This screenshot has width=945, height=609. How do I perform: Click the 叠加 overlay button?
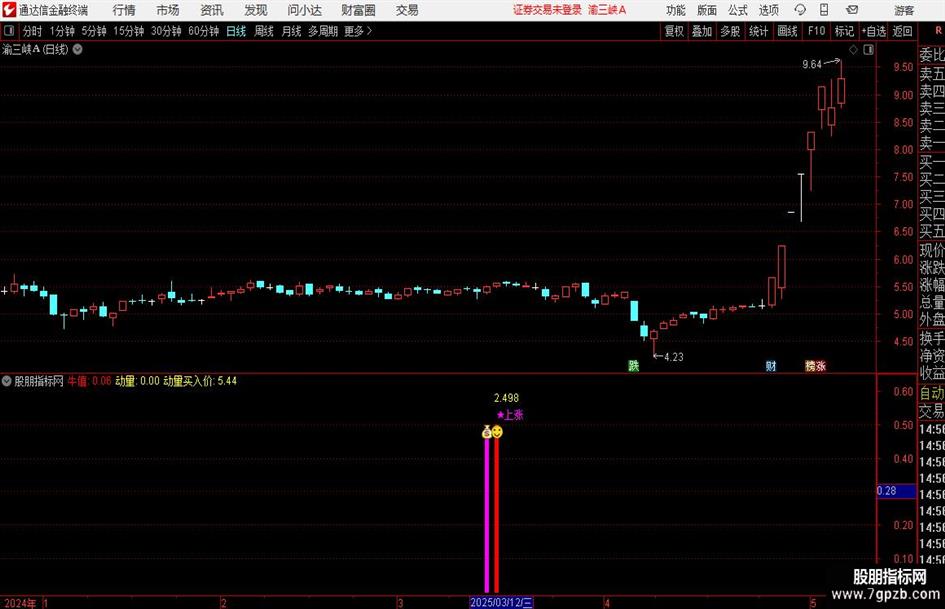pyautogui.click(x=702, y=31)
